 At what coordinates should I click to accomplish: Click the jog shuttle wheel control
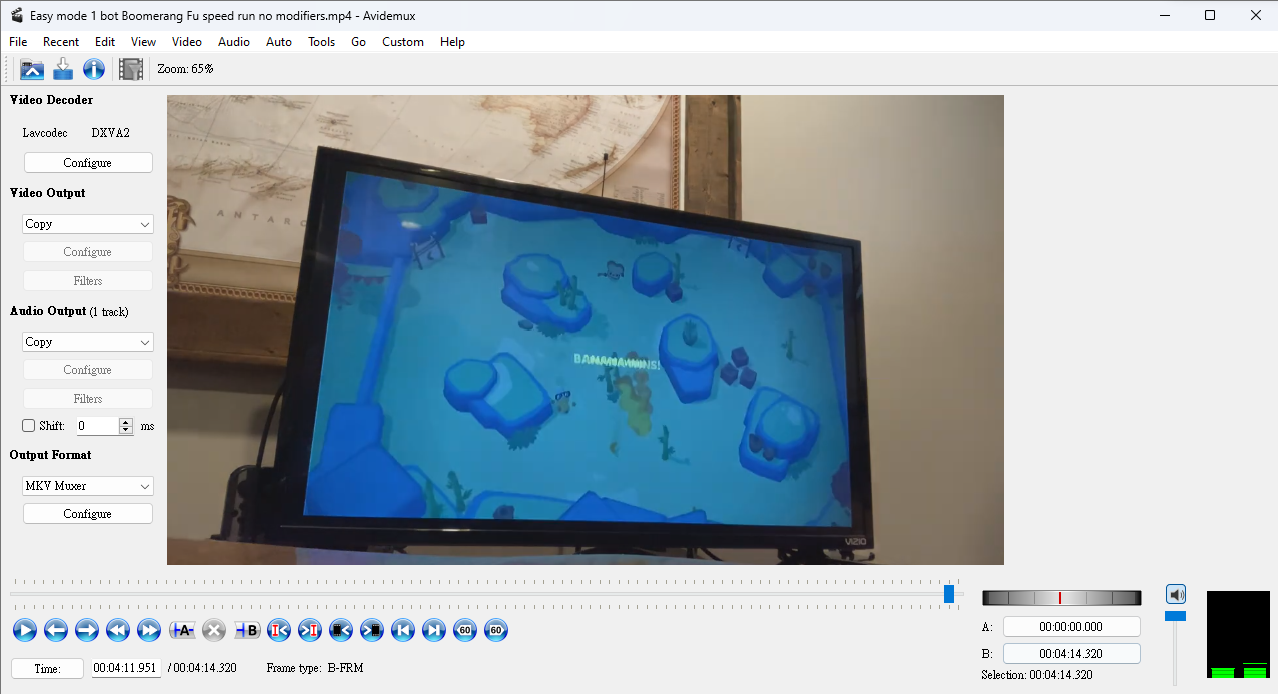1062,598
